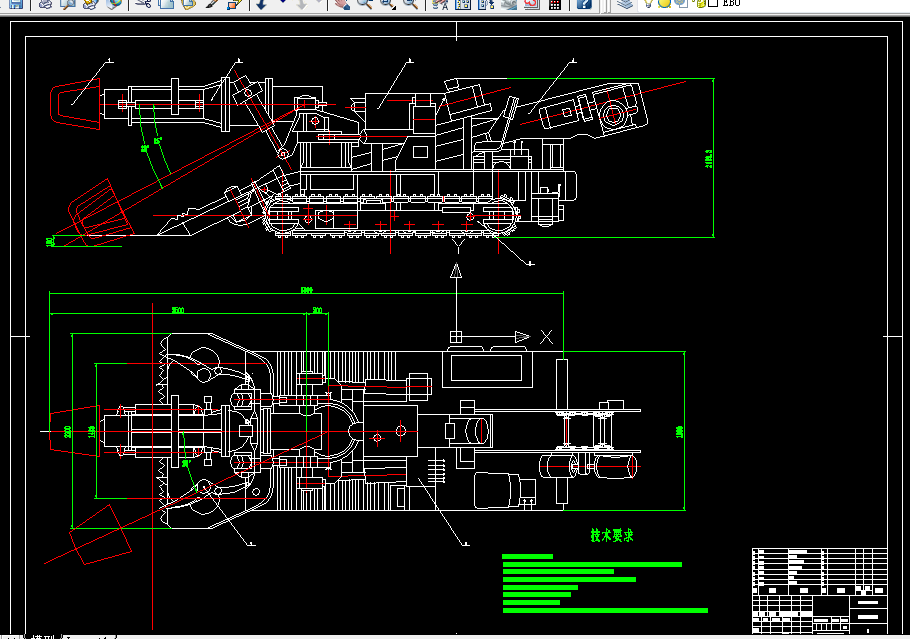This screenshot has height=639, width=910.
Task: Open the DesignCenter icon
Action: (463, 3)
